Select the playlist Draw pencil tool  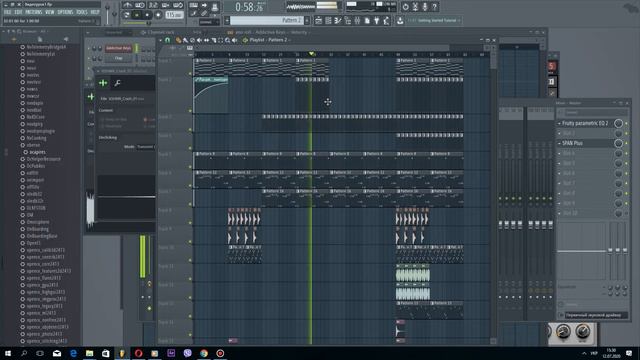click(x=178, y=40)
